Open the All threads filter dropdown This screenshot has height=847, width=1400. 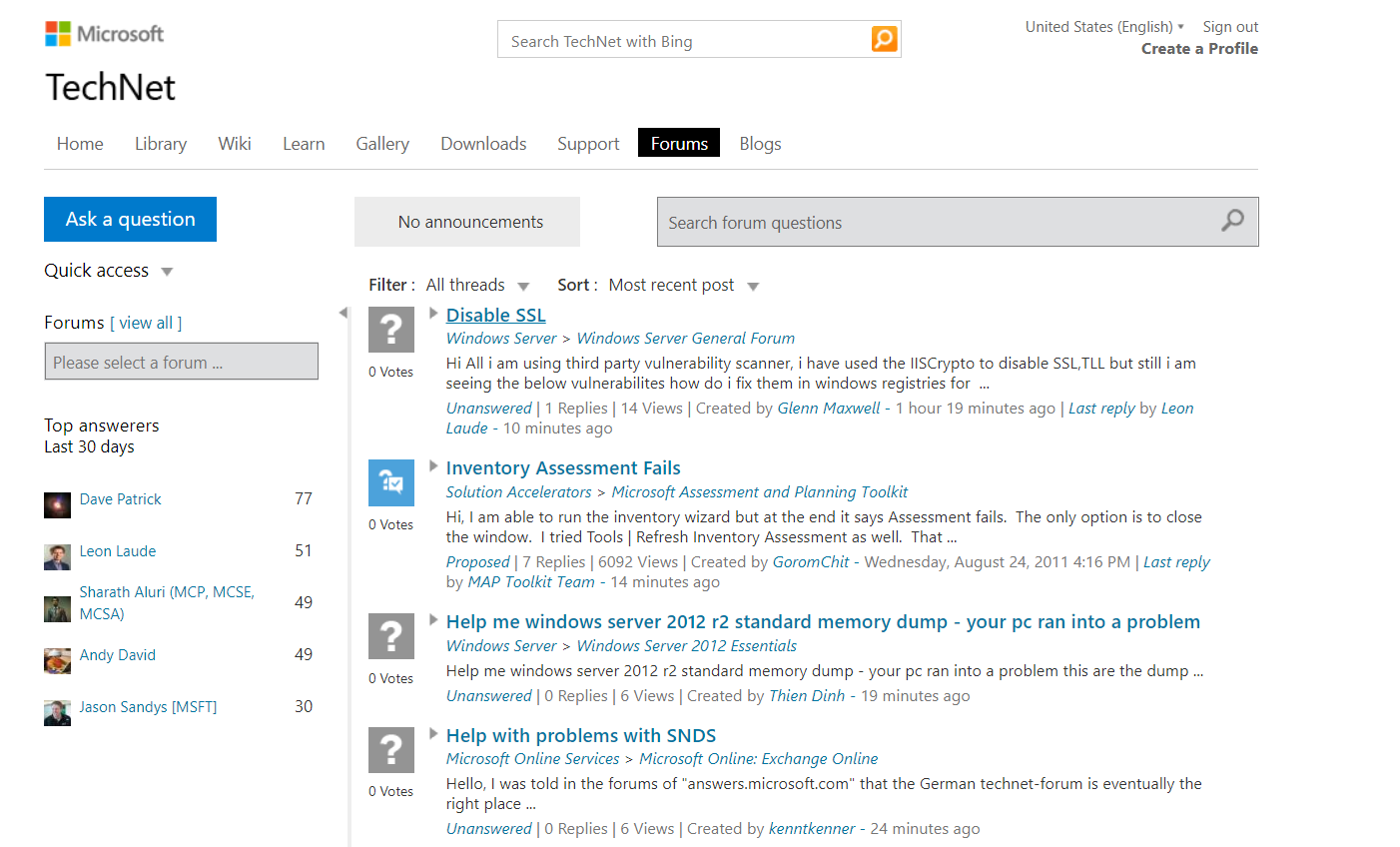coord(477,286)
